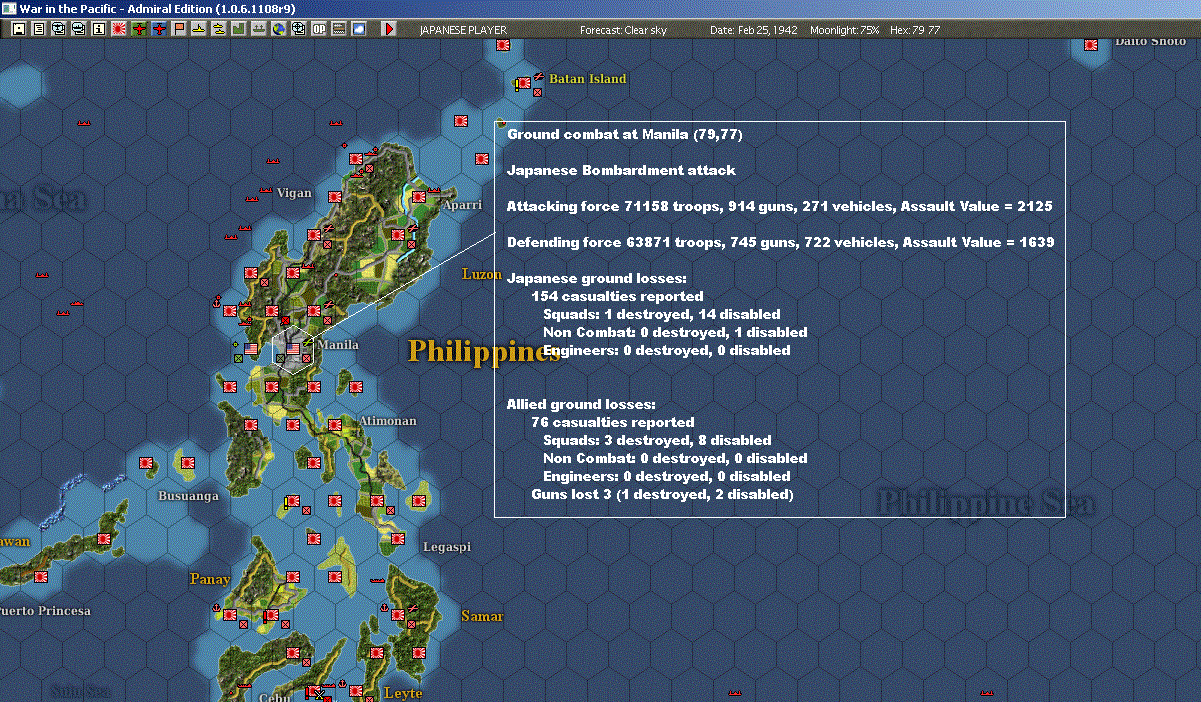1201x702 pixels.
Task: Click the Panay island label
Action: pyautogui.click(x=210, y=579)
